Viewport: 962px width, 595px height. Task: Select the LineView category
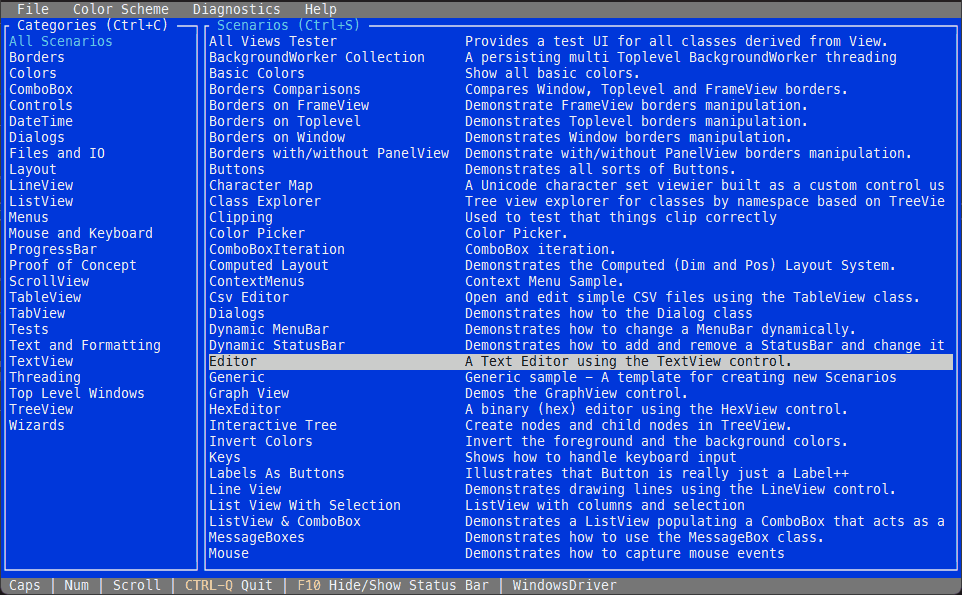40,185
